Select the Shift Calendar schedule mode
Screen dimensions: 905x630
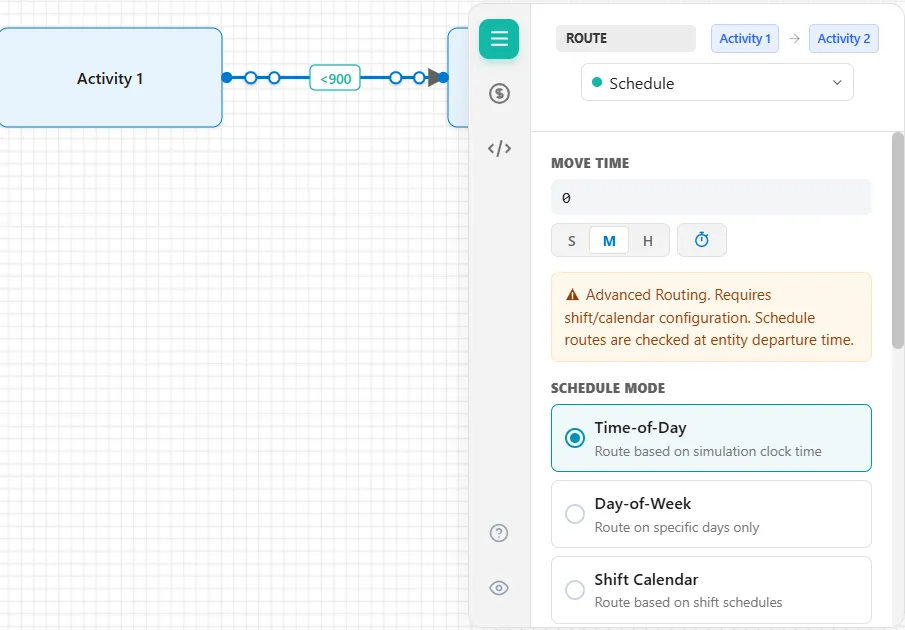[x=711, y=590]
